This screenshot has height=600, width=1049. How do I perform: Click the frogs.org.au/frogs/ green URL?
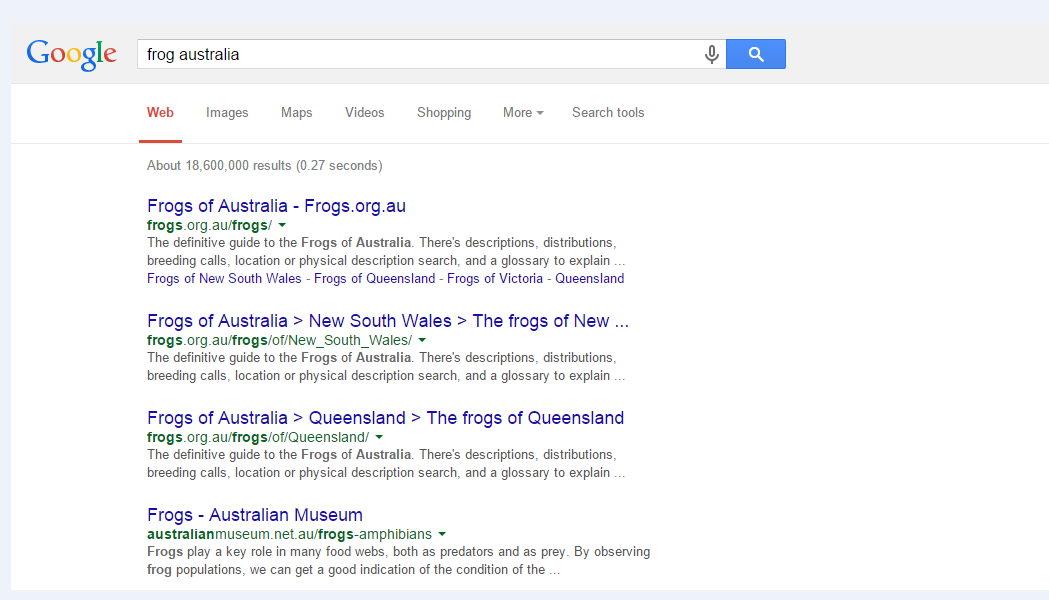tap(209, 225)
